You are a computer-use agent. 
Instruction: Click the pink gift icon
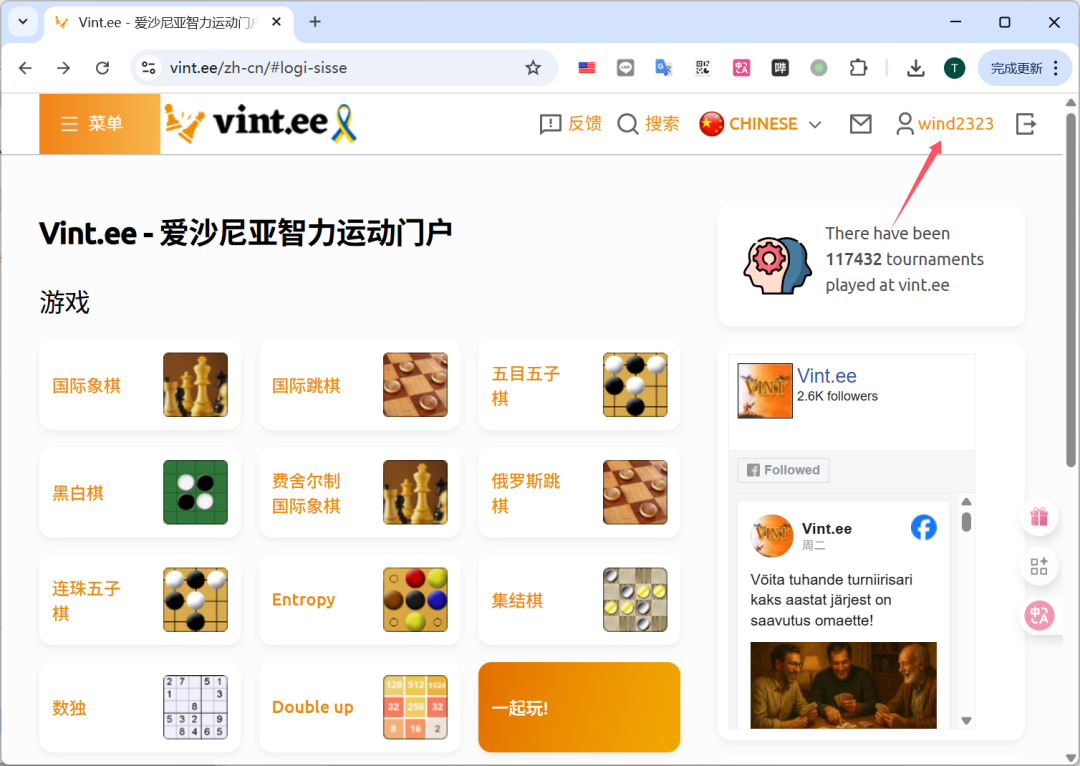click(x=1039, y=517)
